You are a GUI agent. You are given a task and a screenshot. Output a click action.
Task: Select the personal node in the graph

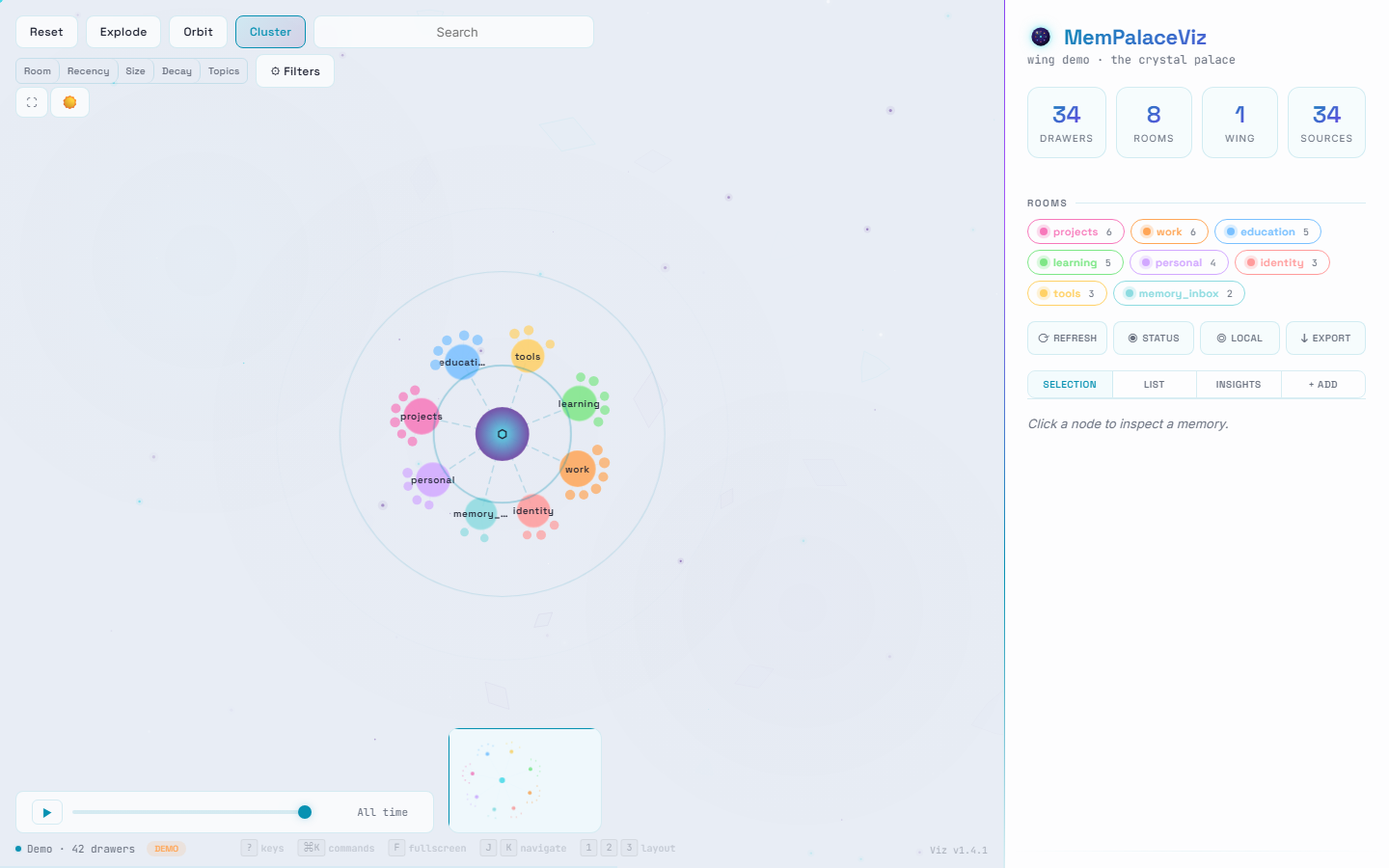(x=433, y=479)
